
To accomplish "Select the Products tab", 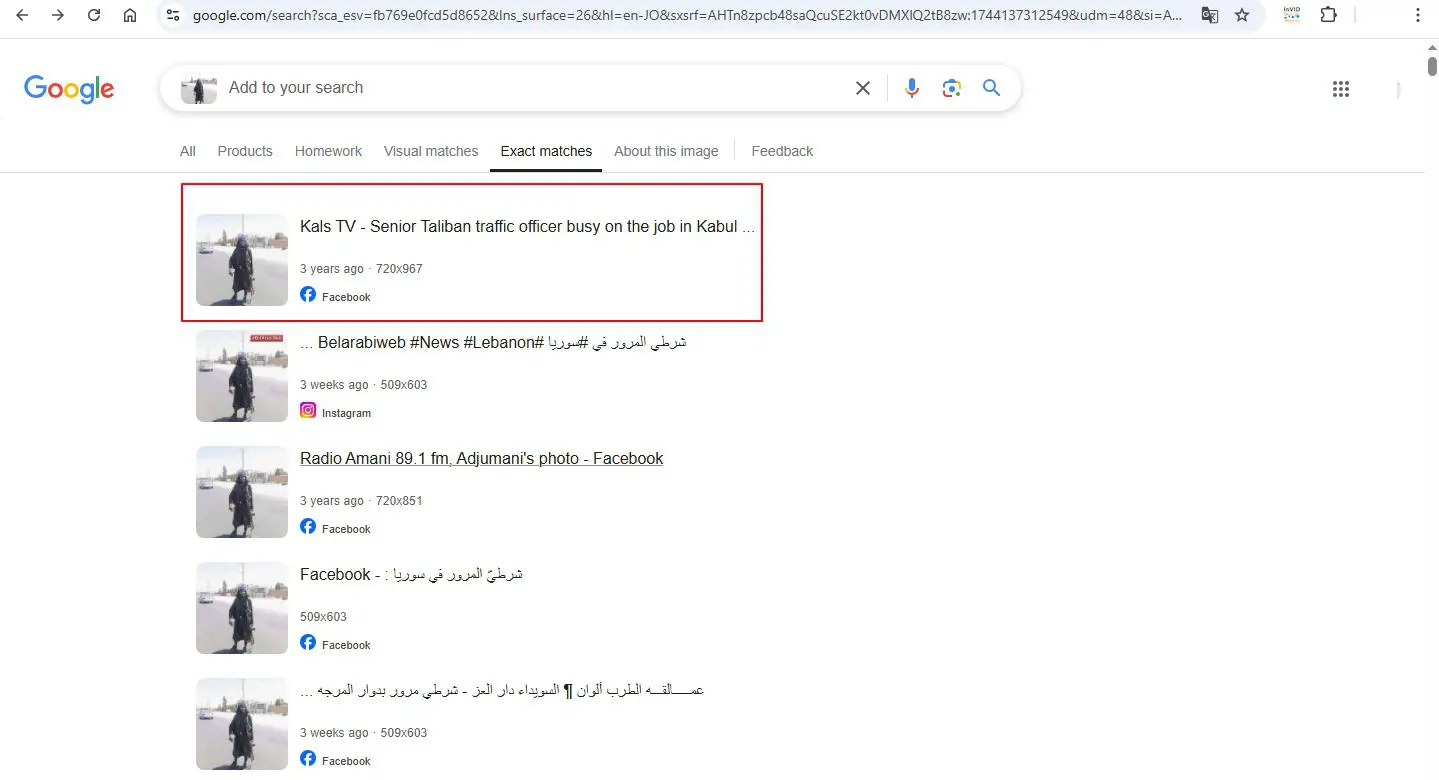I will [x=245, y=151].
